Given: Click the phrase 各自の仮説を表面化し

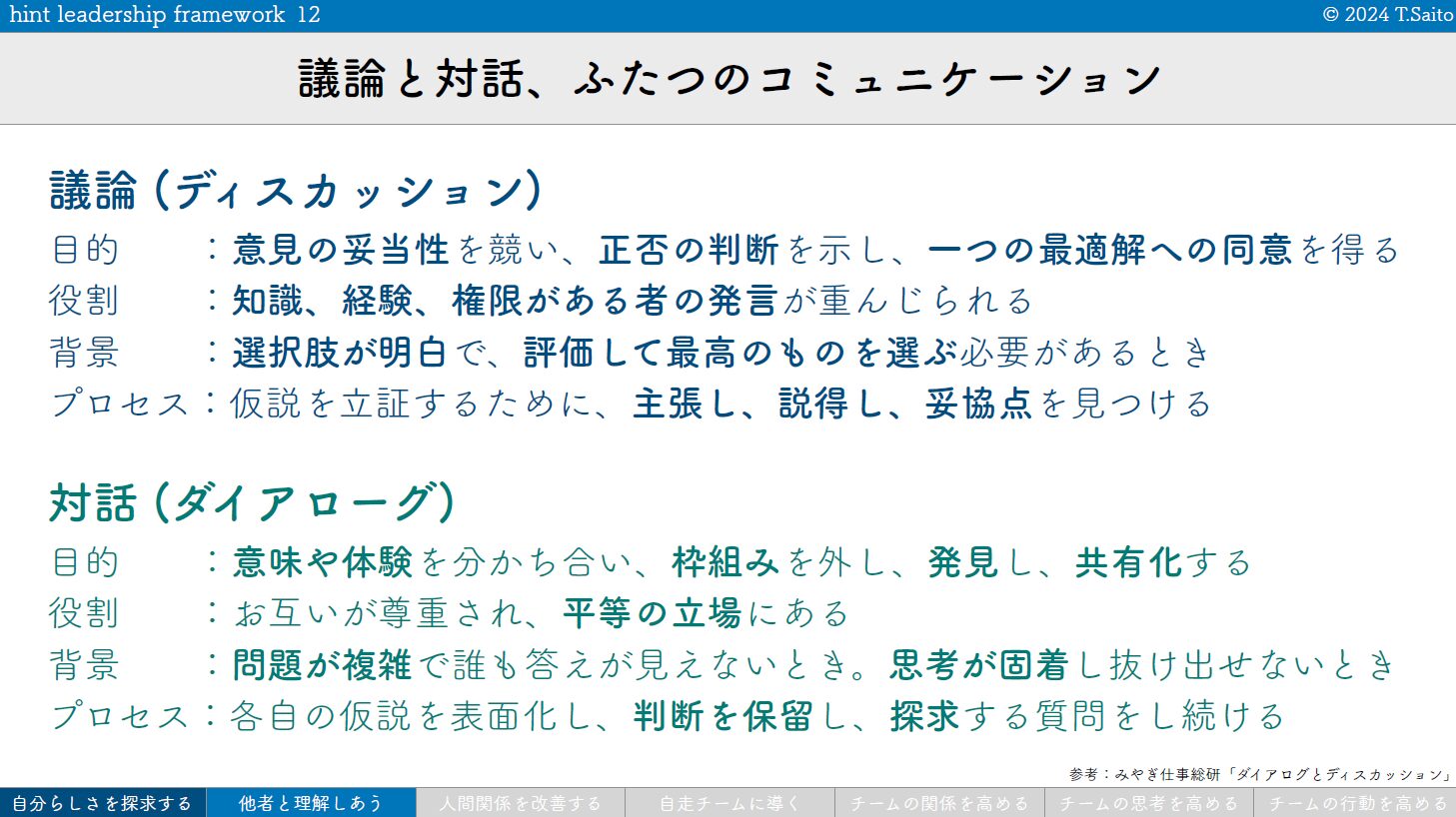Looking at the screenshot, I should pyautogui.click(x=411, y=716).
